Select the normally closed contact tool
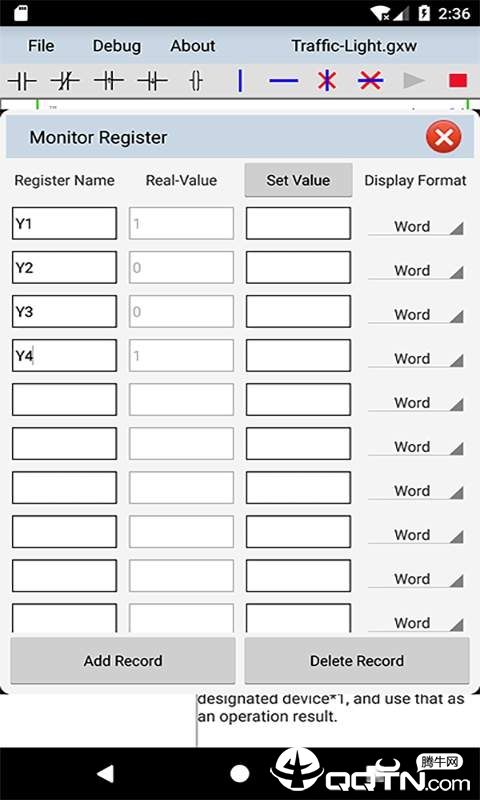Viewport: 480px width, 800px height. point(65,81)
